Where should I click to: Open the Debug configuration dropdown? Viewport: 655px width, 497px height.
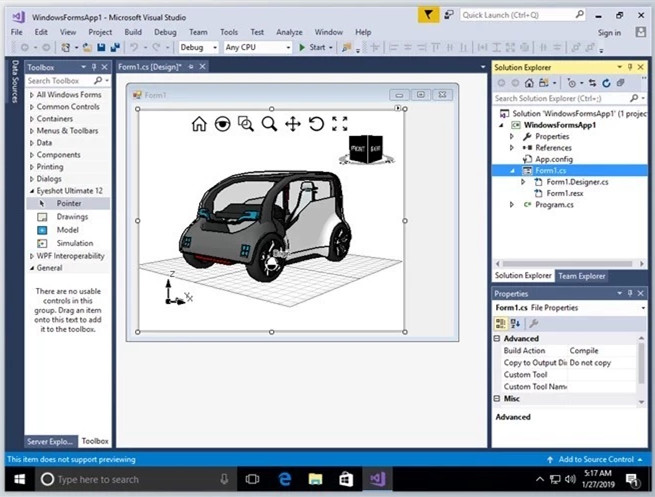click(x=215, y=48)
